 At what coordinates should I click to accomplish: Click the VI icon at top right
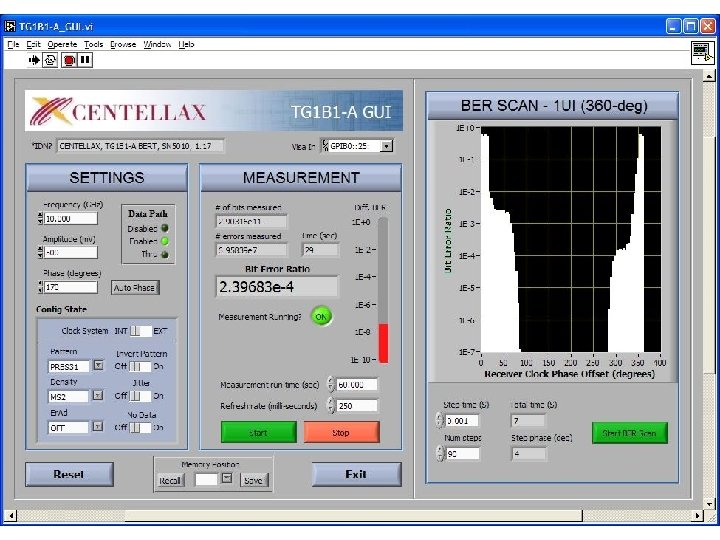(x=703, y=53)
